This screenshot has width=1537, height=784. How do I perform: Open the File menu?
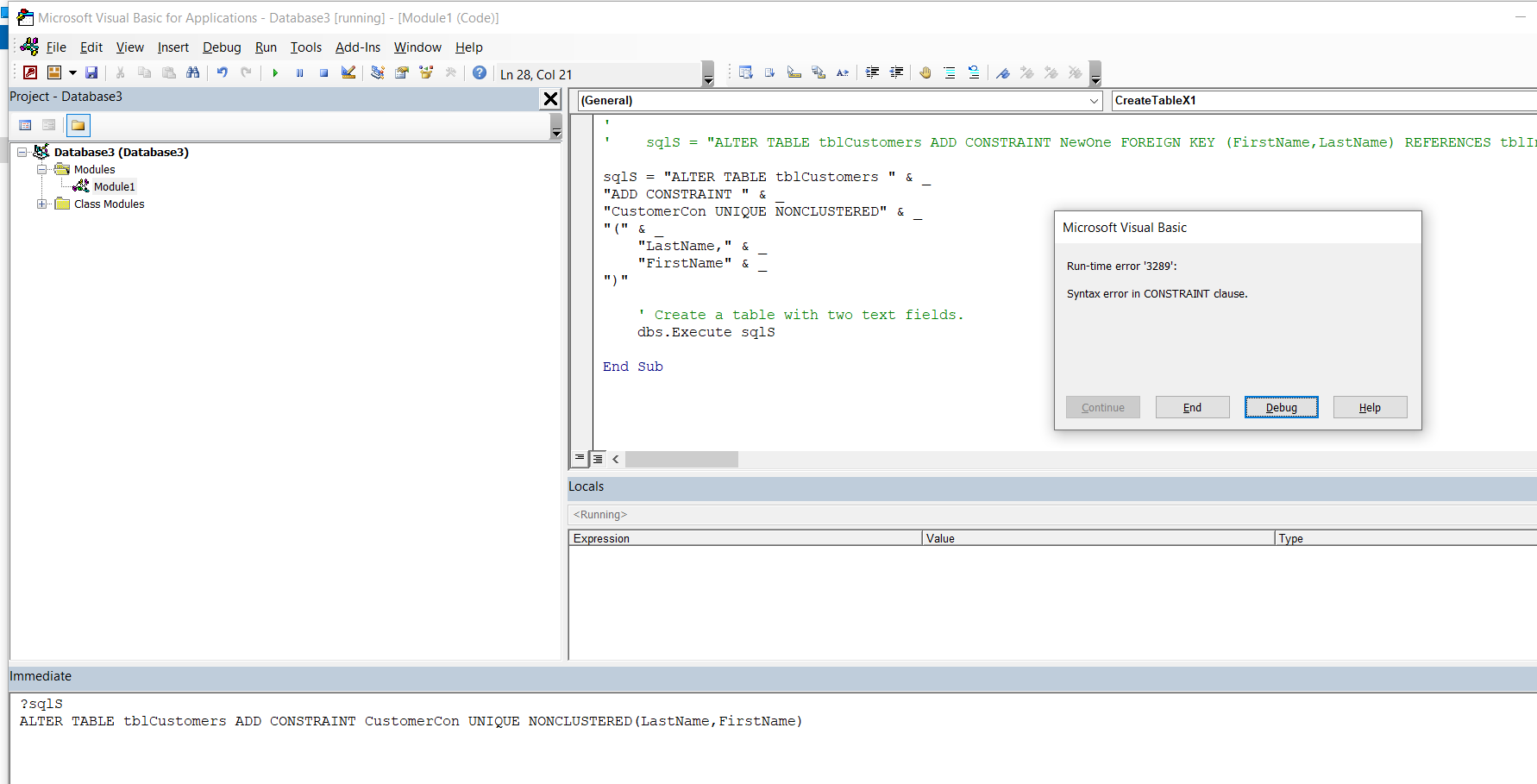(x=56, y=47)
